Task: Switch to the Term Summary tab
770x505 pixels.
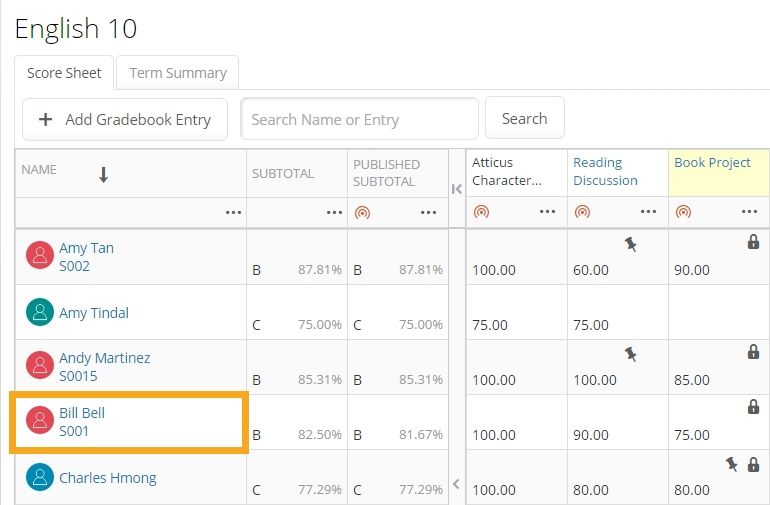Action: tap(178, 73)
